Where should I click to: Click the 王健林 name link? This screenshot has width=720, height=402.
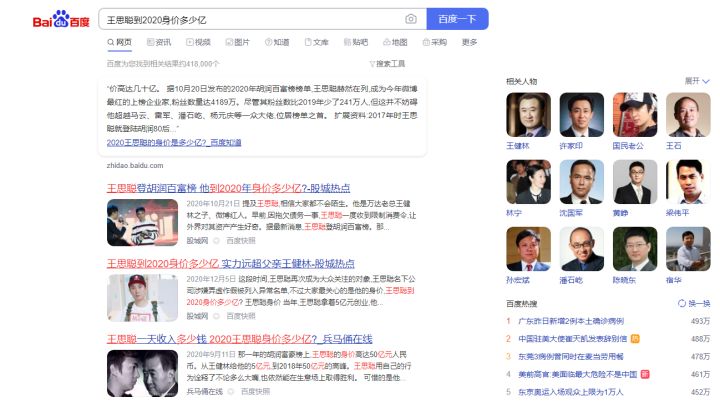[x=518, y=146]
